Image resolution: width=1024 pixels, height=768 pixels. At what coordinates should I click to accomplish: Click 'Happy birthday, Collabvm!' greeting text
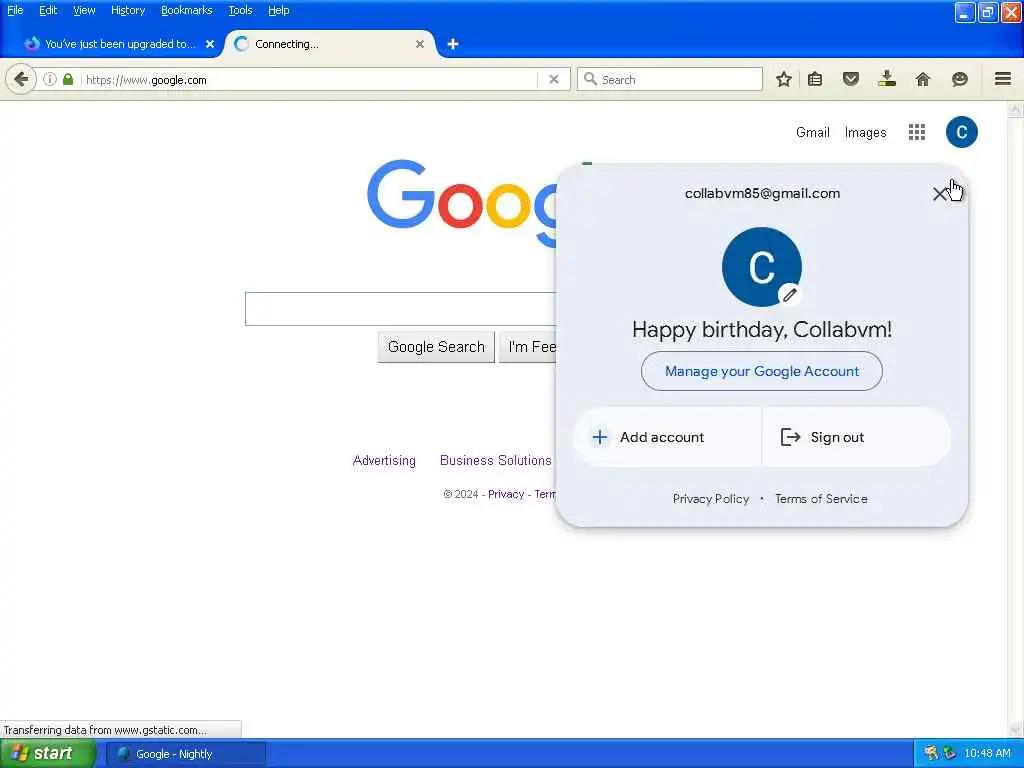click(x=761, y=330)
